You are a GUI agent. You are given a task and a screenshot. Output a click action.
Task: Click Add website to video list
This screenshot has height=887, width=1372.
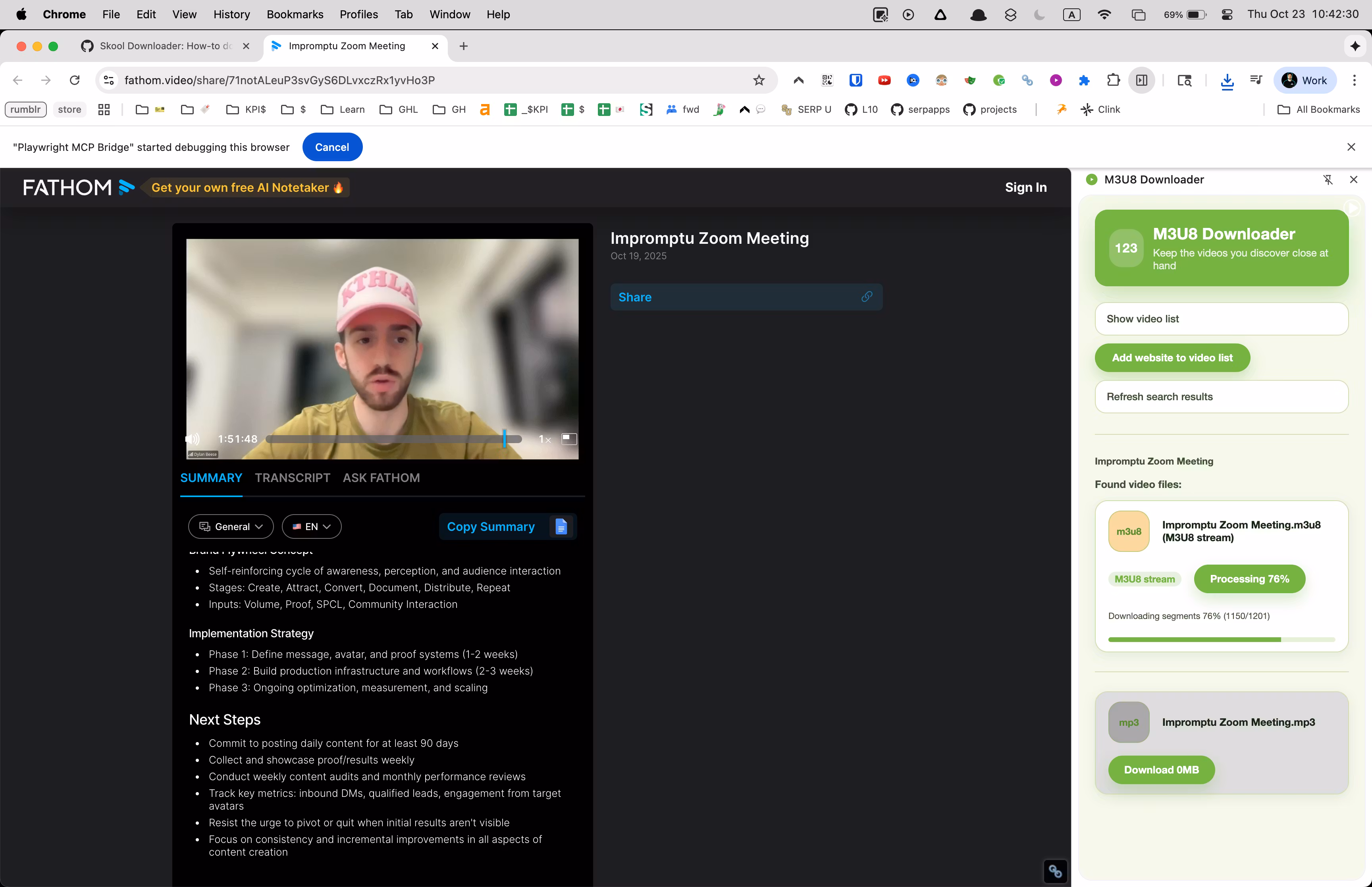tap(1172, 358)
